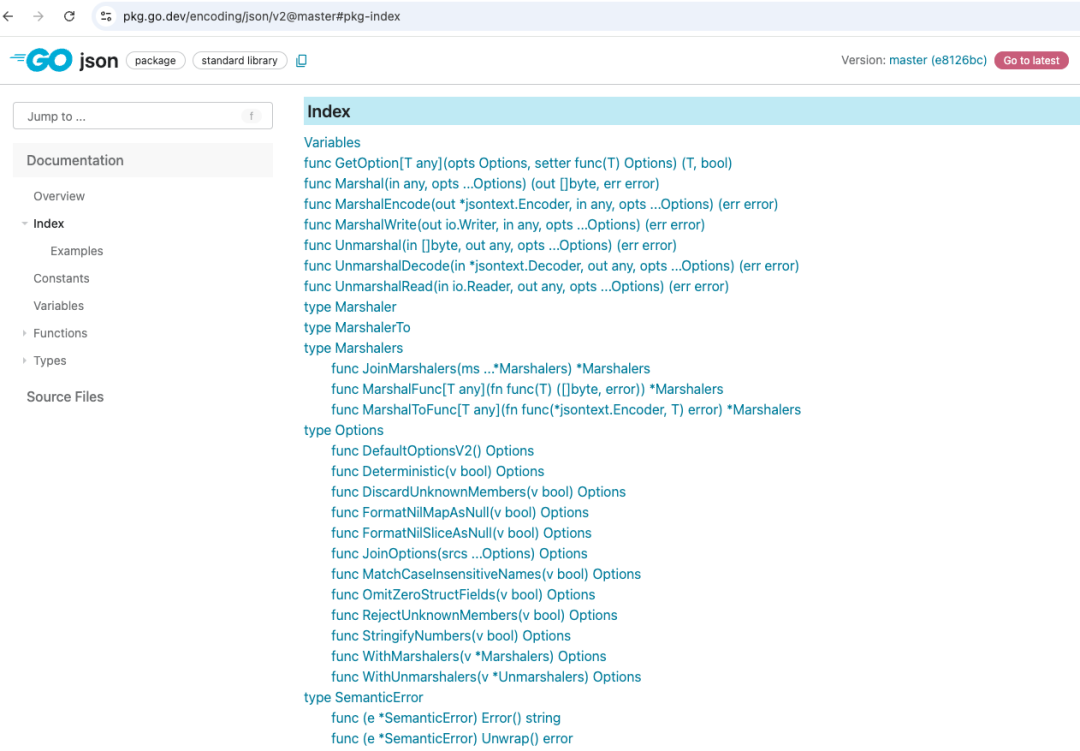This screenshot has height=751, width=1080.
Task: Click the page reload icon
Action: click(x=68, y=16)
